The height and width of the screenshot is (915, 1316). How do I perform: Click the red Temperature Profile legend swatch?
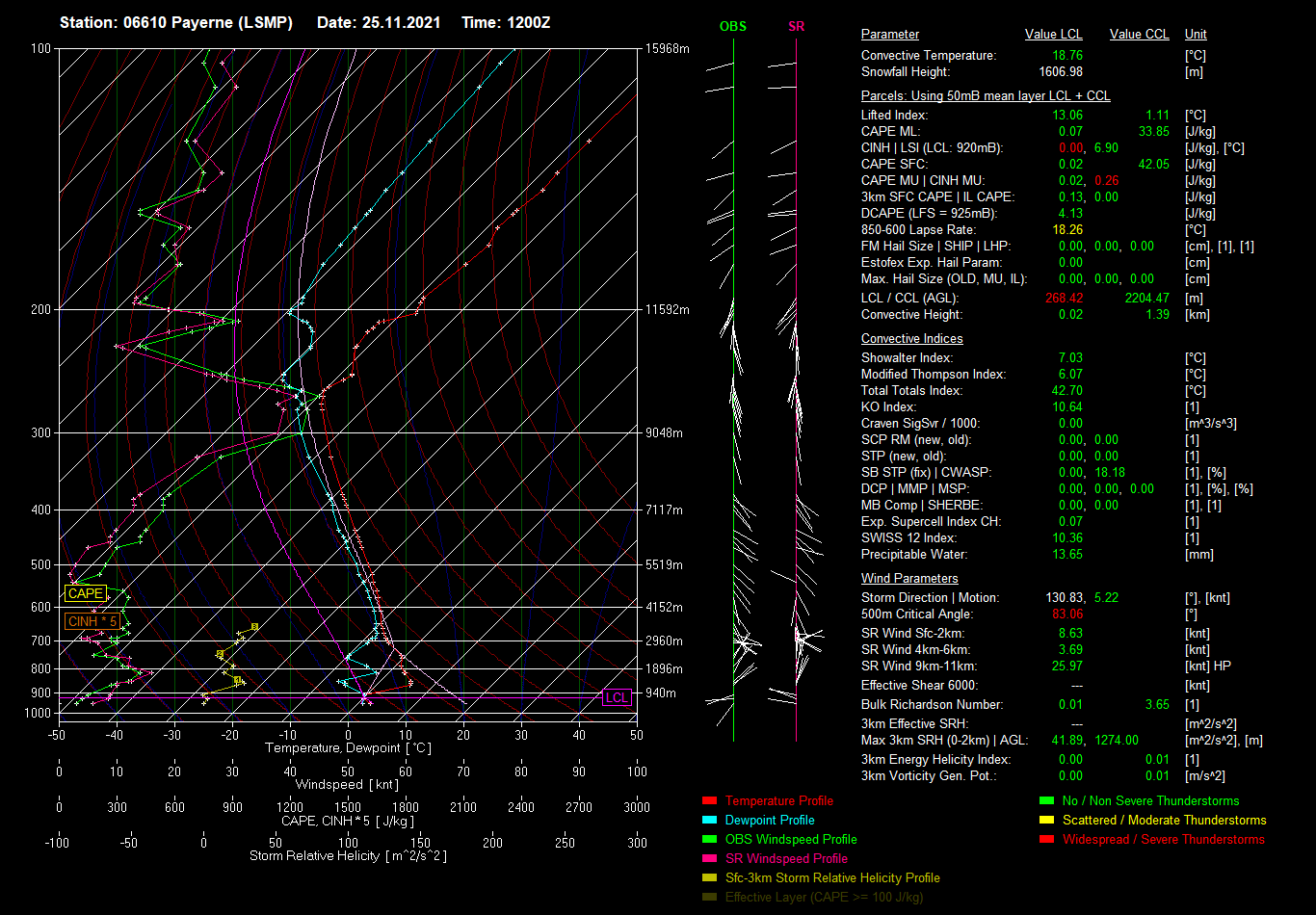tap(709, 801)
